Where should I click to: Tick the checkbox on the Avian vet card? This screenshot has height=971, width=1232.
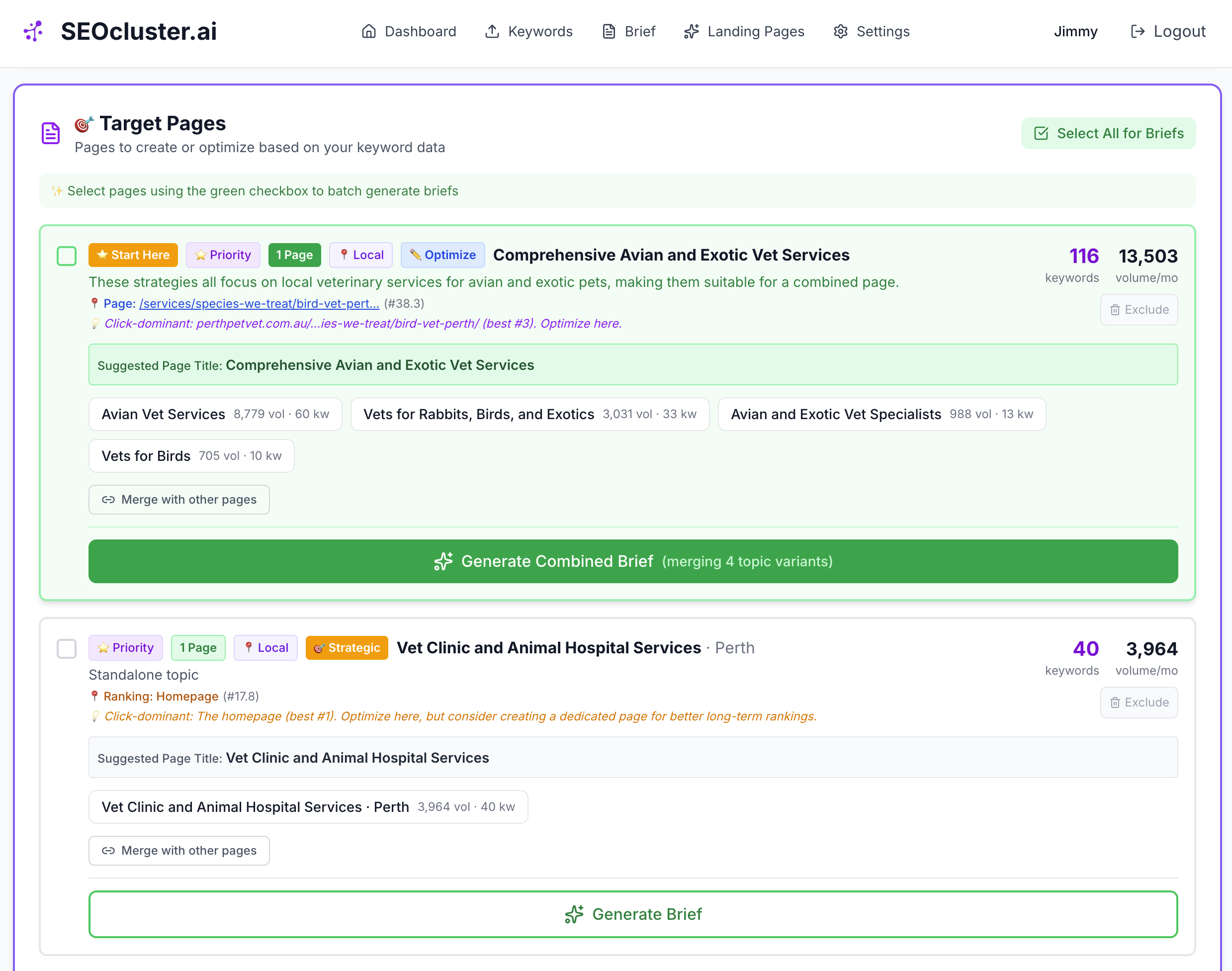click(66, 257)
